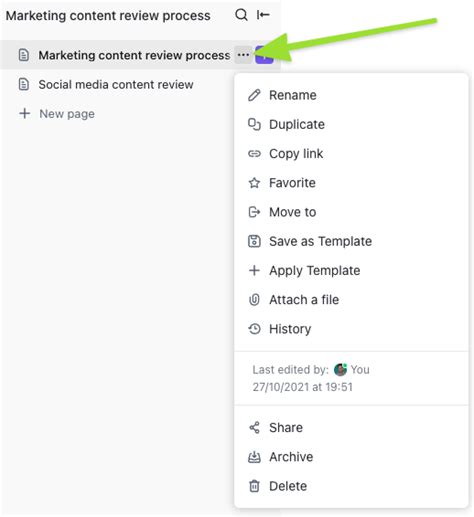Viewport: 474px width, 517px height.
Task: Click the Attach a file paperclip icon
Action: [254, 300]
